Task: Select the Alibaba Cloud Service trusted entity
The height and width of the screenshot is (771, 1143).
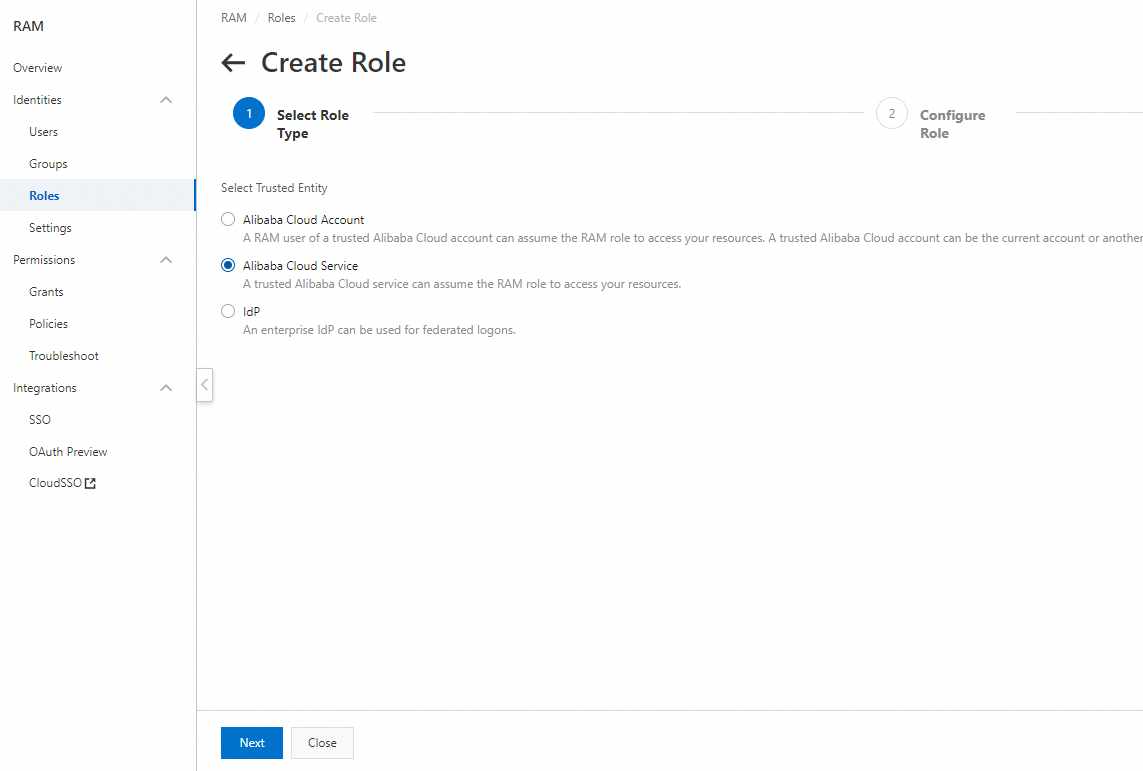Action: pyautogui.click(x=227, y=265)
